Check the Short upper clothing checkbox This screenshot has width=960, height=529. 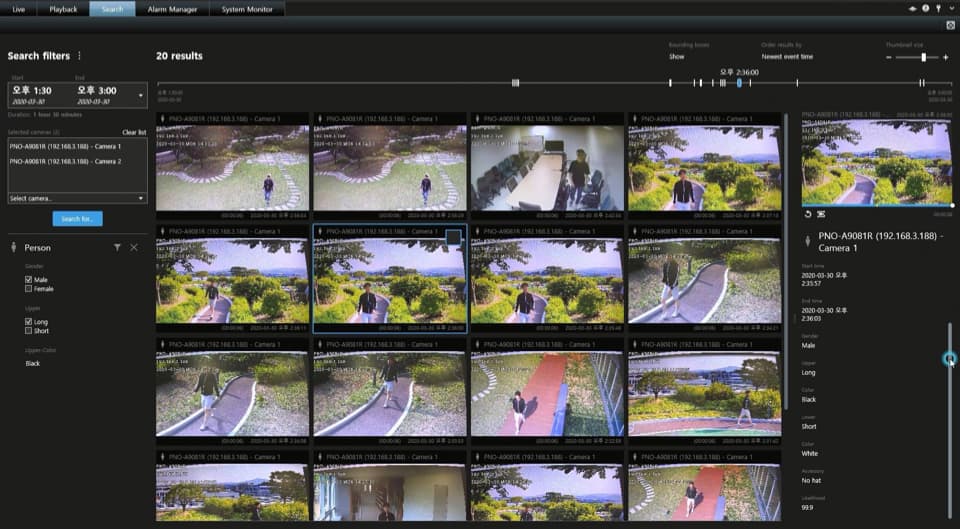click(x=29, y=330)
